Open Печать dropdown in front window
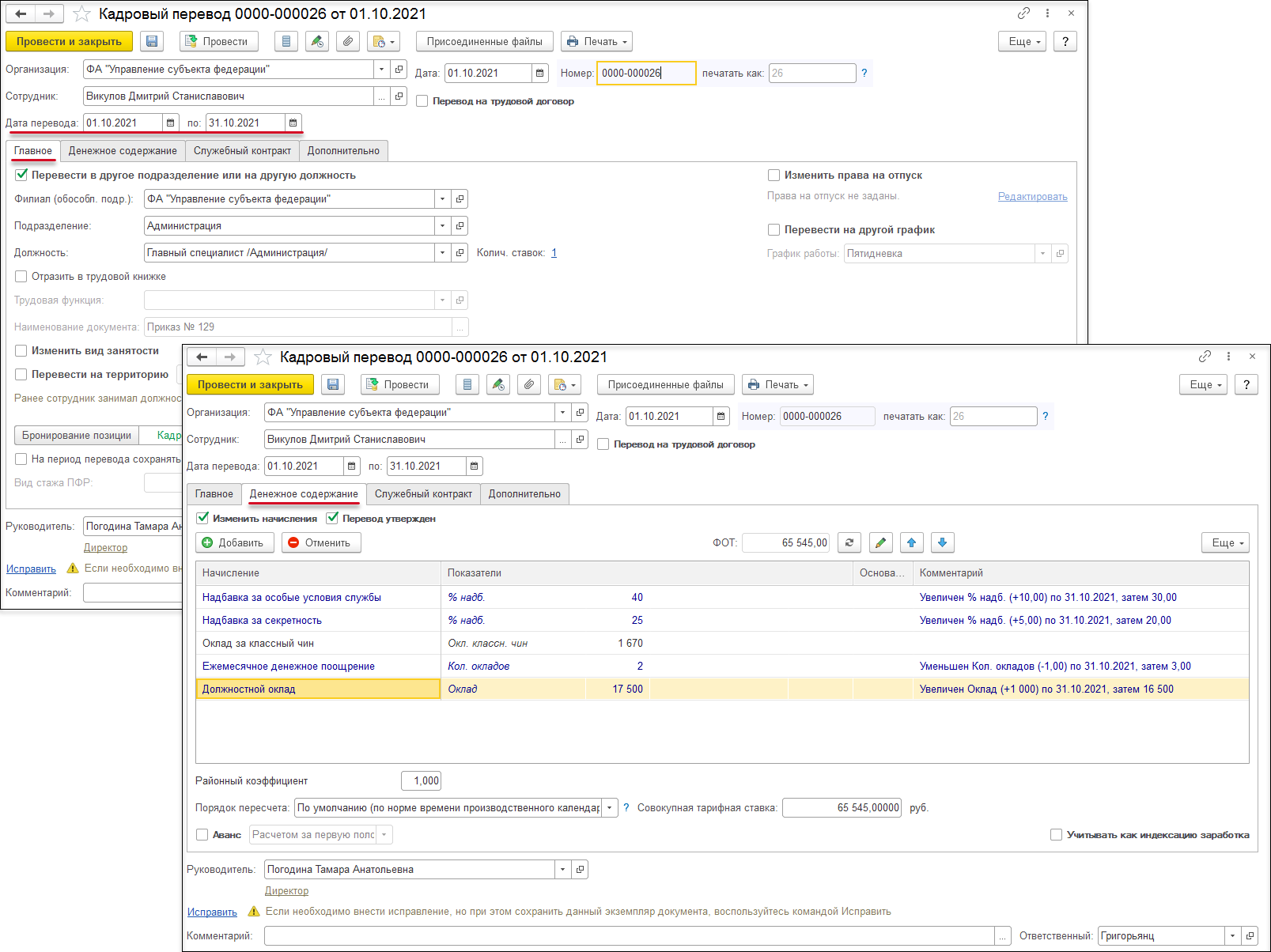Image resolution: width=1271 pixels, height=952 pixels. point(777,384)
